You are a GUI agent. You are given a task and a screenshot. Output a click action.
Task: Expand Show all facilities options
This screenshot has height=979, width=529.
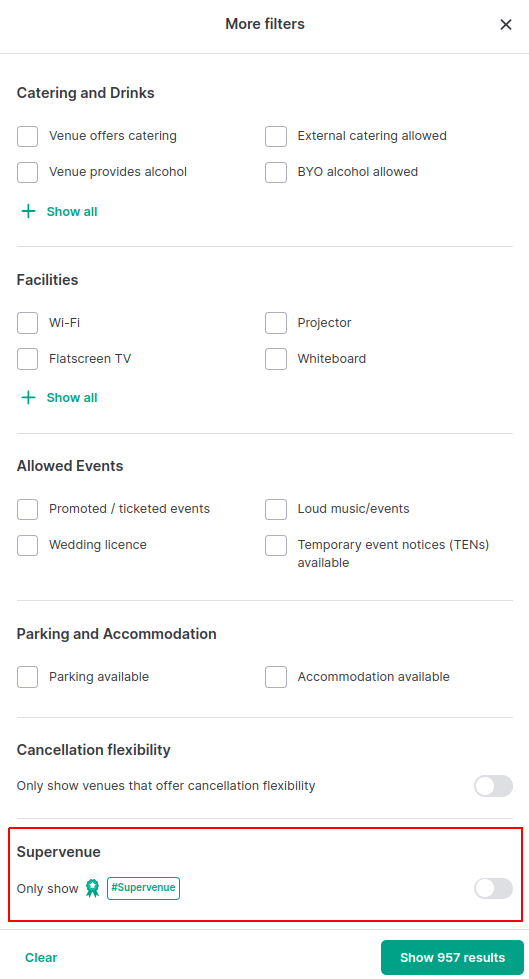[x=72, y=398]
